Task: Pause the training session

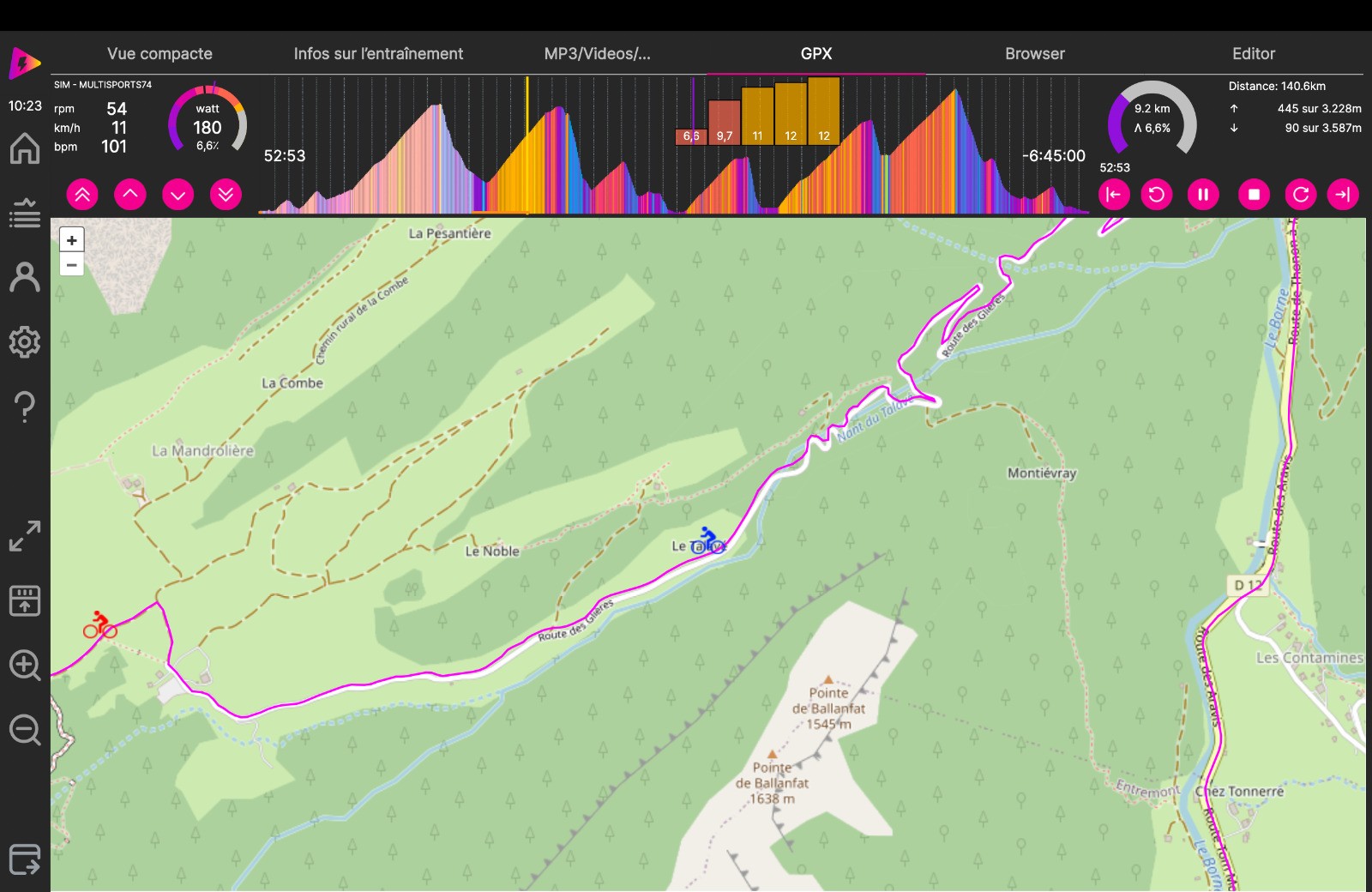Action: click(1203, 195)
